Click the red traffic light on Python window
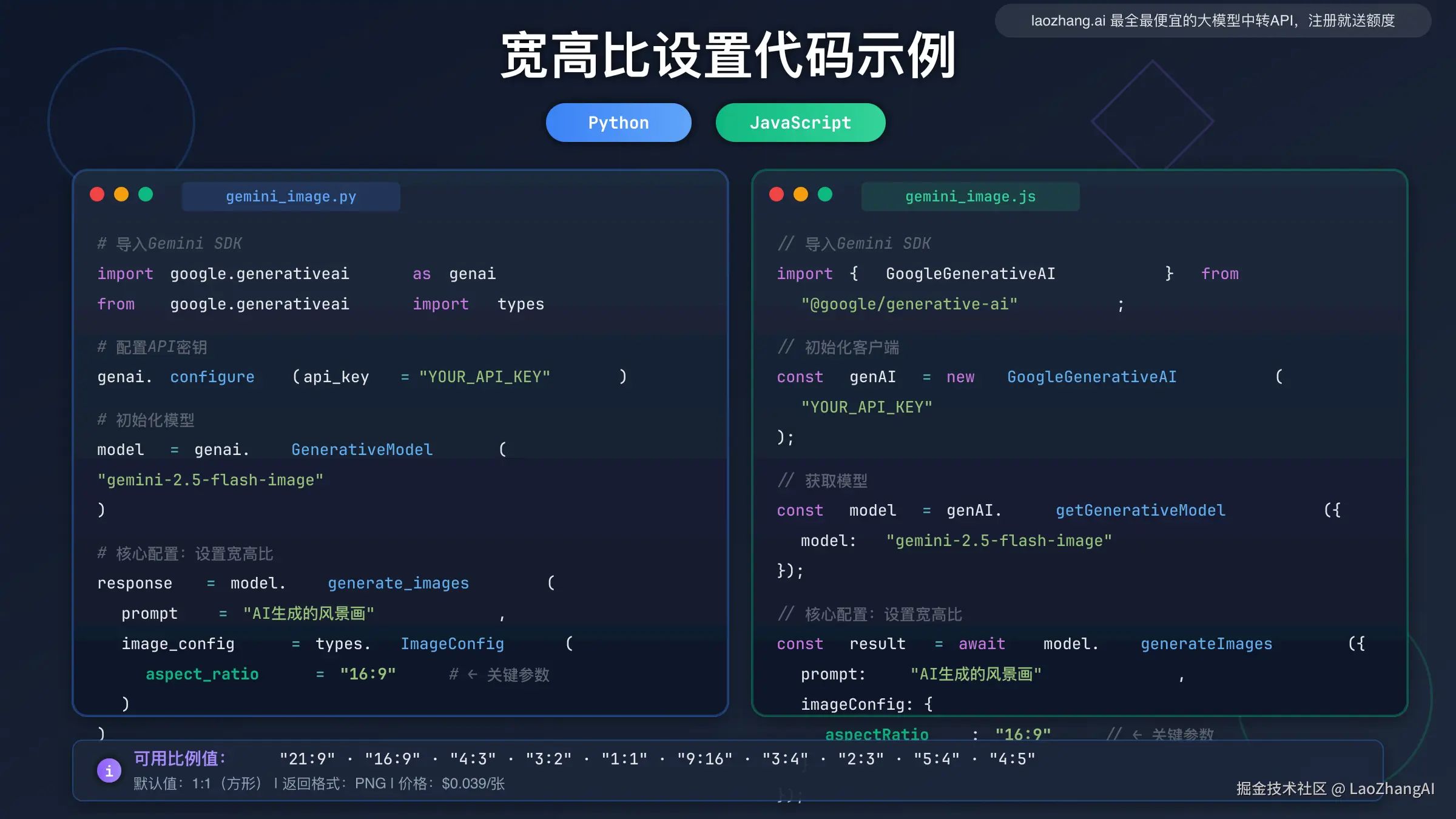1456x819 pixels. [97, 194]
